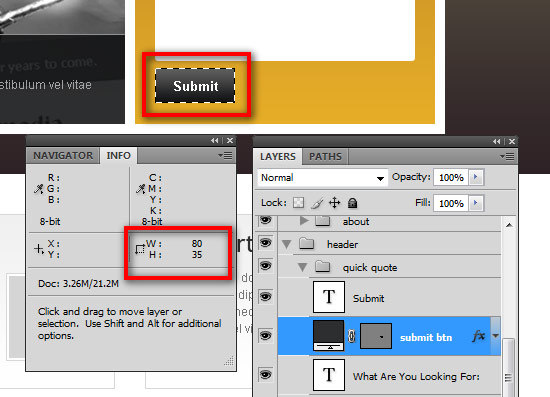Collapse the quick quote layer group
The height and width of the screenshot is (397, 550).
tap(302, 268)
